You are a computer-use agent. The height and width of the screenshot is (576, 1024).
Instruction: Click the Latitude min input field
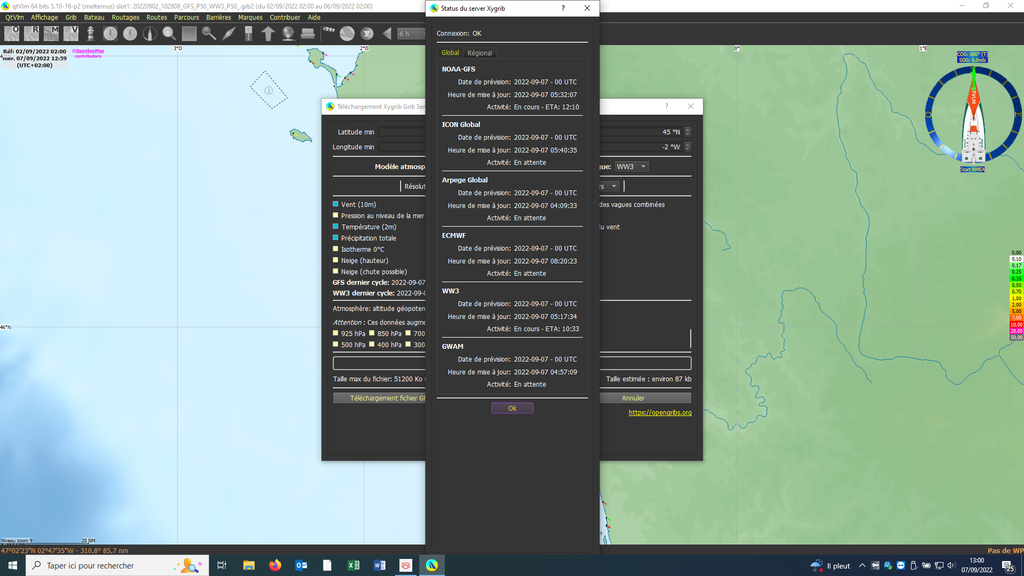pos(402,132)
